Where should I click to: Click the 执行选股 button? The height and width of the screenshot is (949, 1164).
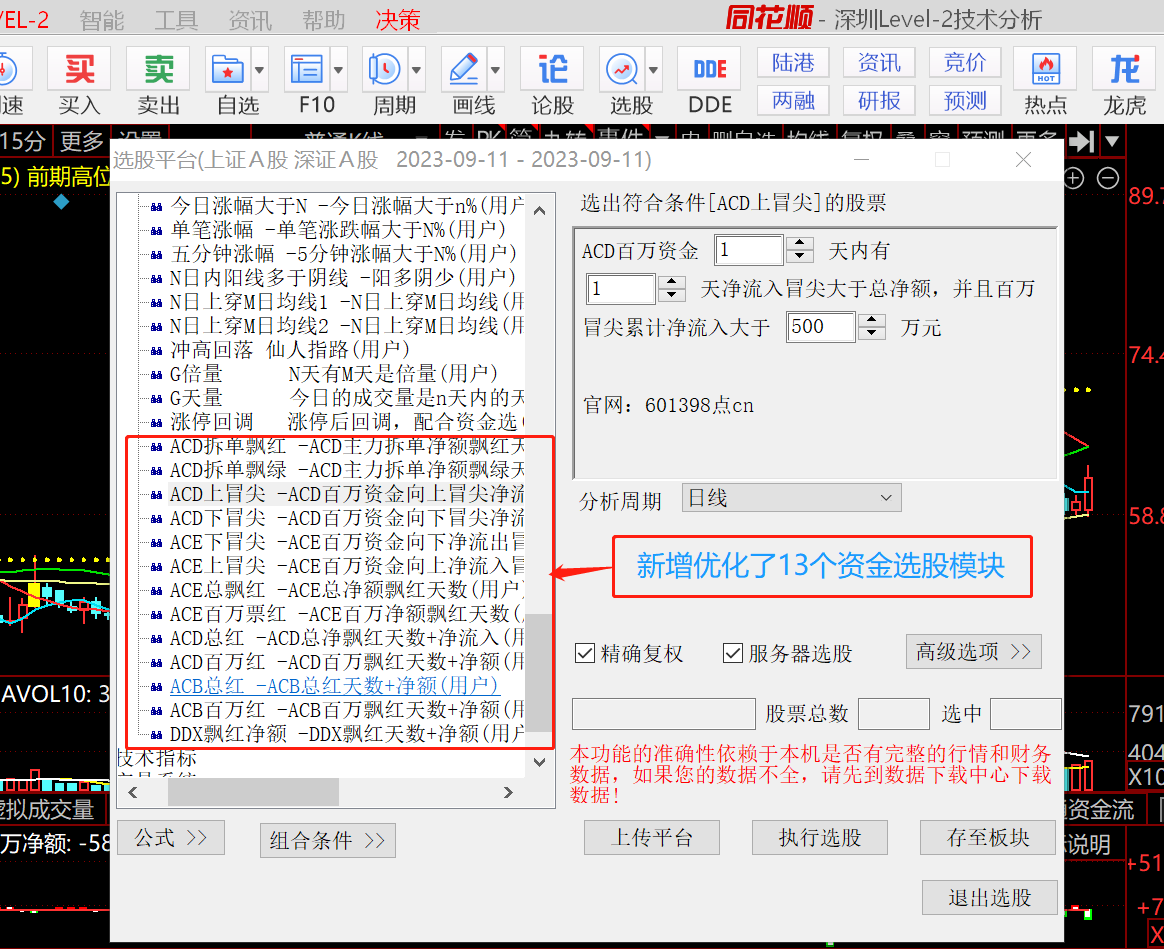[x=820, y=838]
